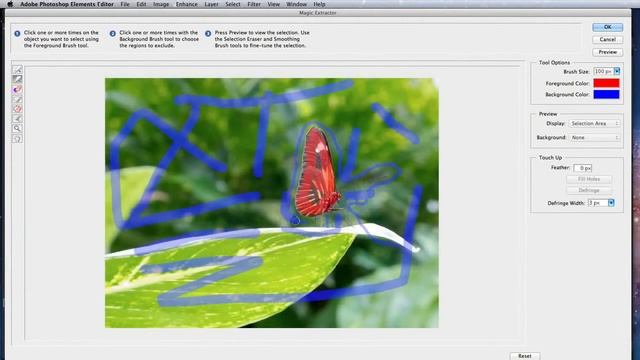
Task: Click the Cancel button
Action: [x=607, y=40]
